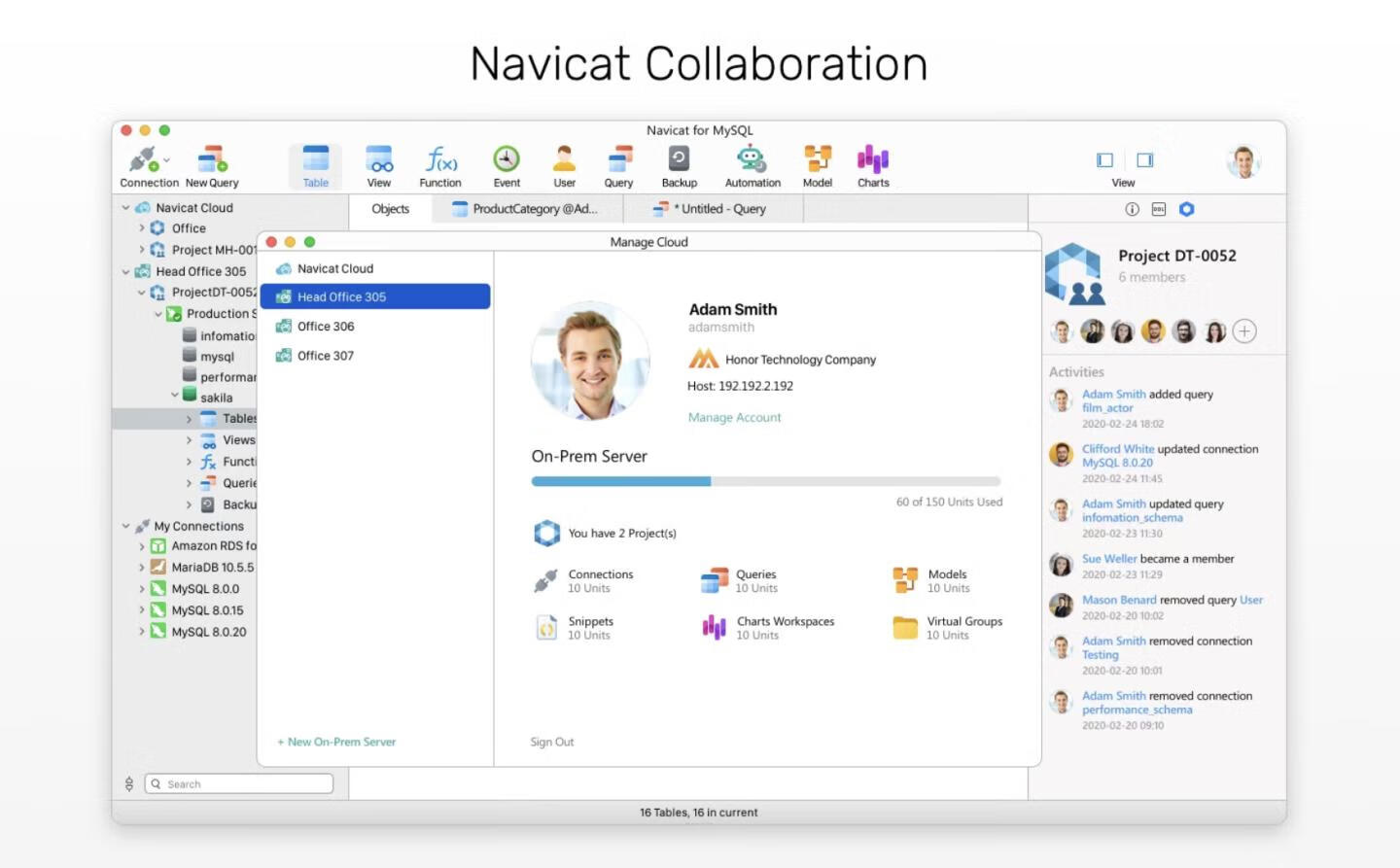Click the On-Prem Server usage bar
Viewport: 1400px width, 868px height.
pos(766,481)
